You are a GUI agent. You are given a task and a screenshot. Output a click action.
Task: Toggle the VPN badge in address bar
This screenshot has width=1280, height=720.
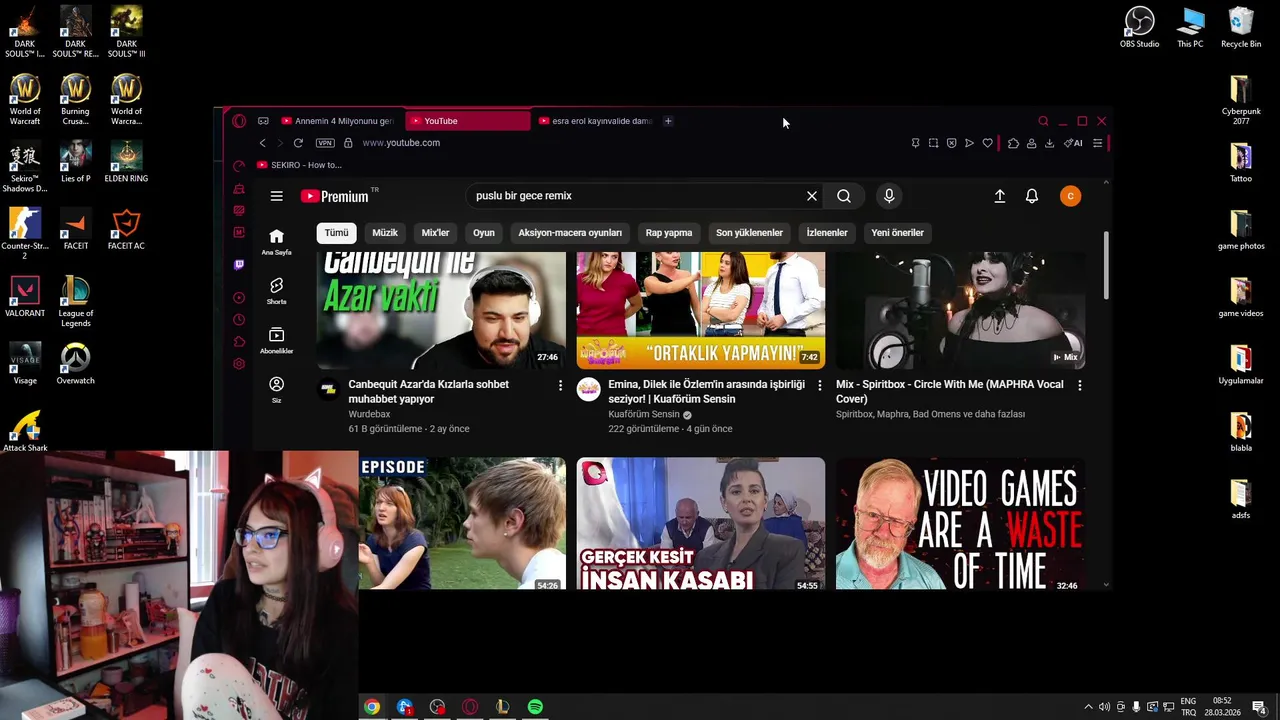[x=325, y=143]
